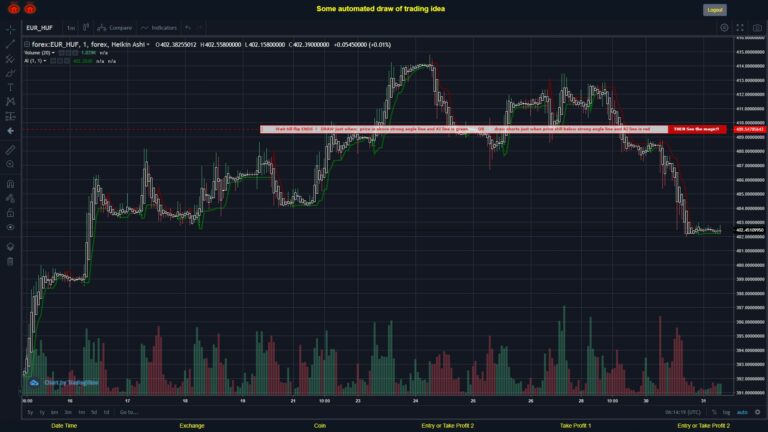
Task: Select the text annotation tool
Action: click(10, 88)
